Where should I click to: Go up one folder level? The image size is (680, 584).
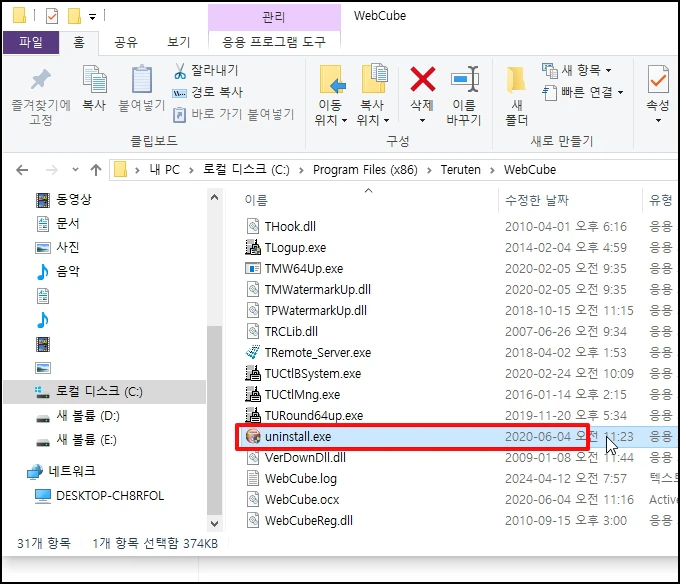click(x=96, y=170)
